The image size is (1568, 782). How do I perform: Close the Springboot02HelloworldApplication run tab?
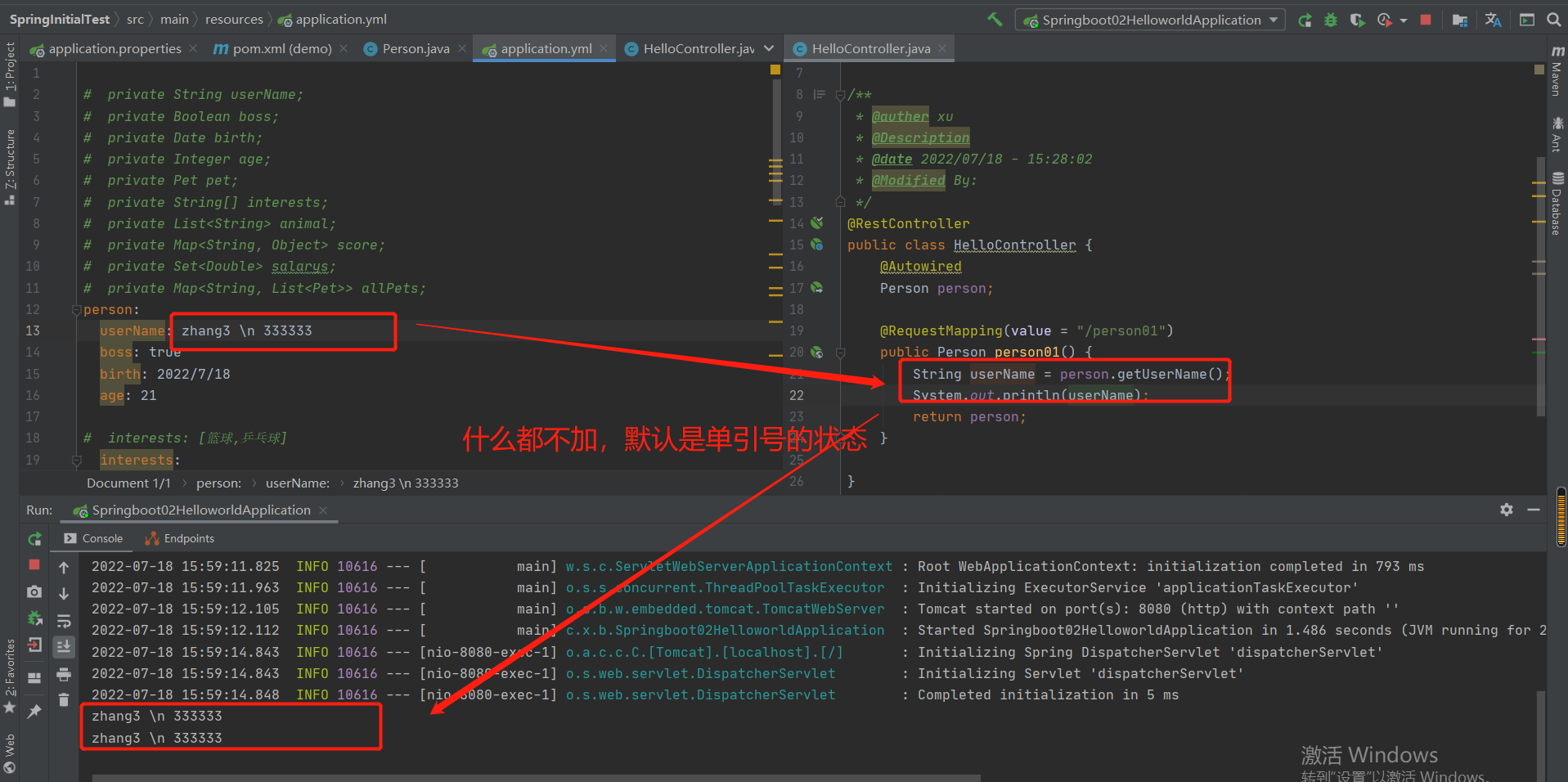(x=323, y=510)
